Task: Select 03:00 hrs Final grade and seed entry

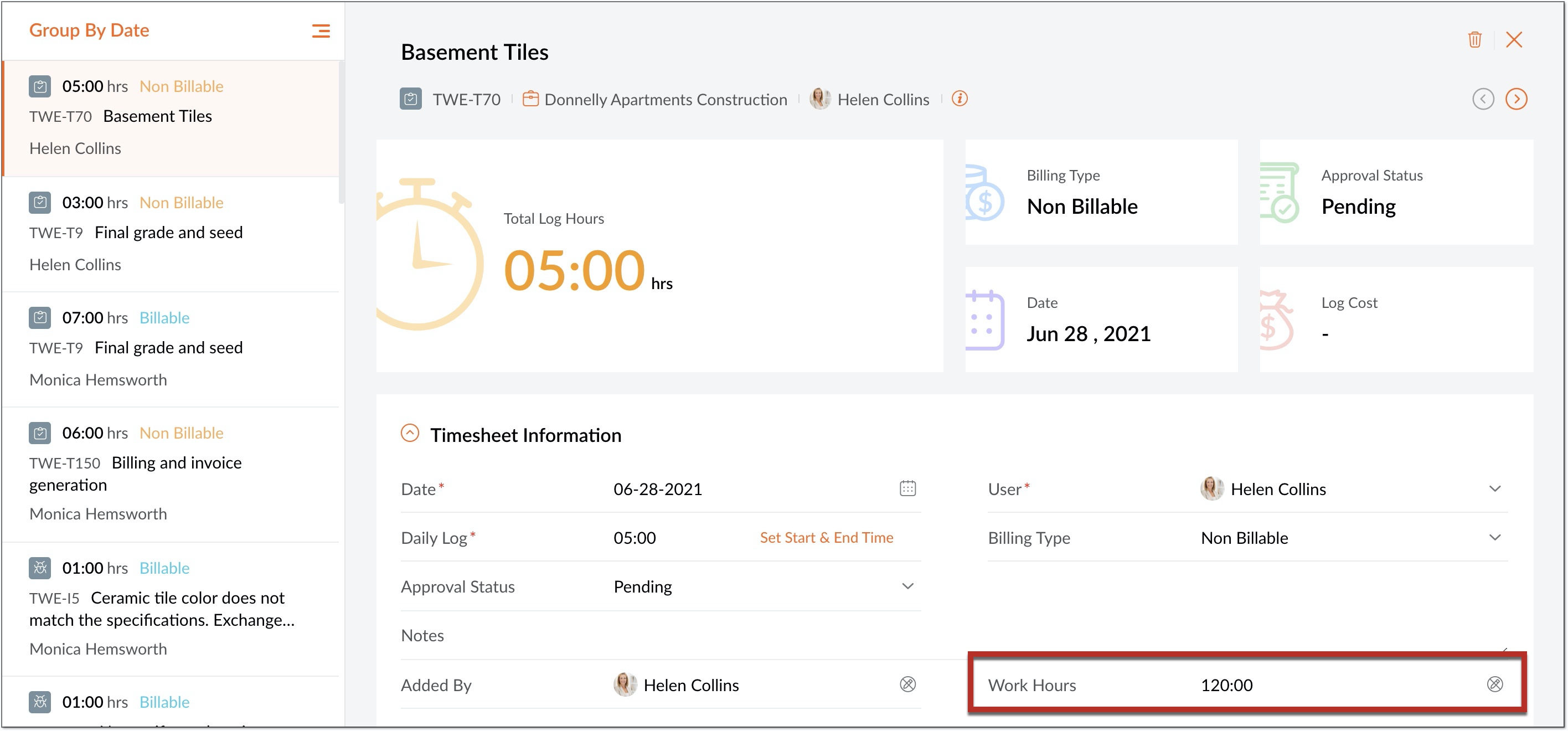Action: pyautogui.click(x=169, y=233)
